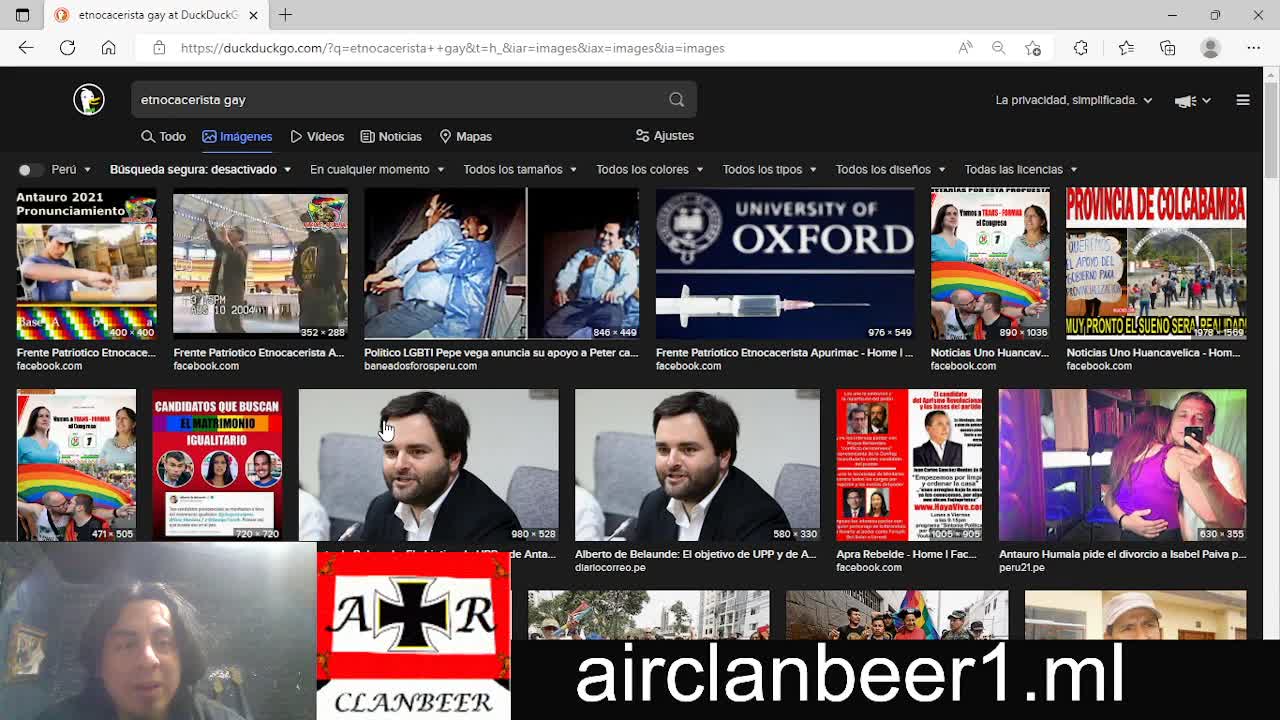Screen dimensions: 1280x720
Task: Click the read aloud icon in address bar
Action: point(965,48)
